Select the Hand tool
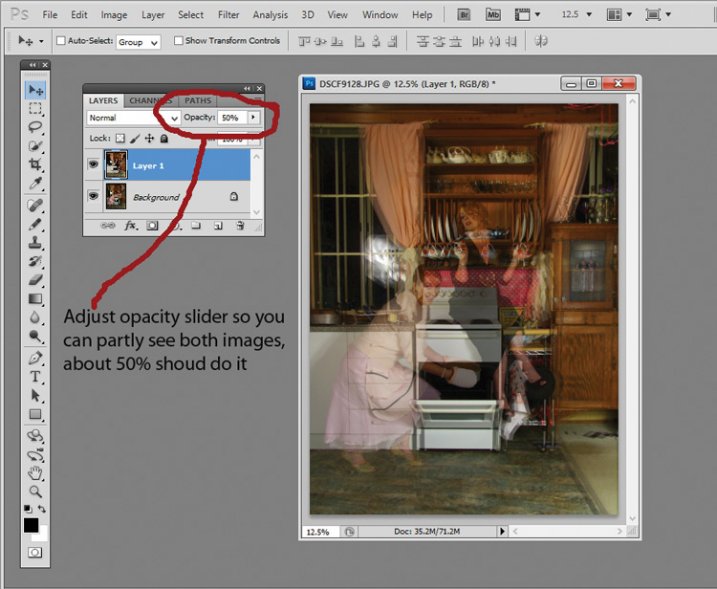 [x=35, y=472]
